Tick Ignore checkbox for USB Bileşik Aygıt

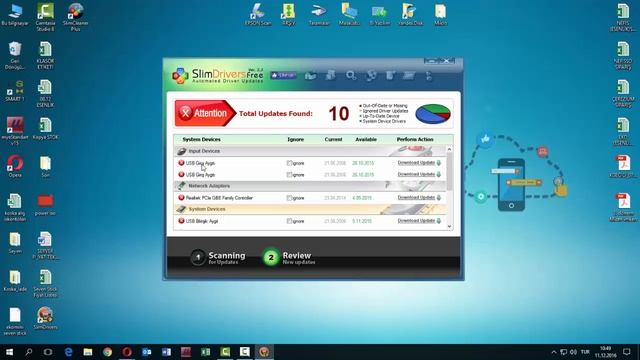tap(289, 221)
